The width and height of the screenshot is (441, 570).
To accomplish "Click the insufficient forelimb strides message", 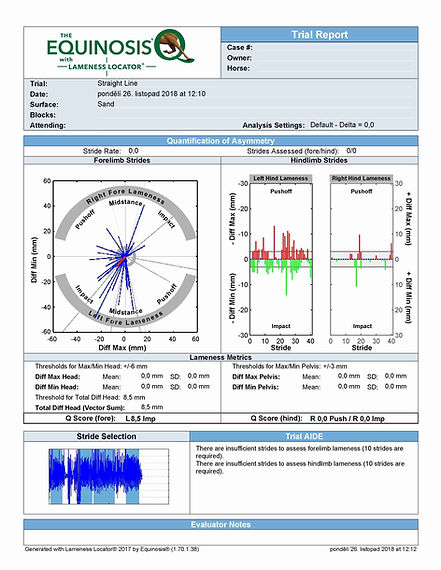I will click(x=300, y=452).
